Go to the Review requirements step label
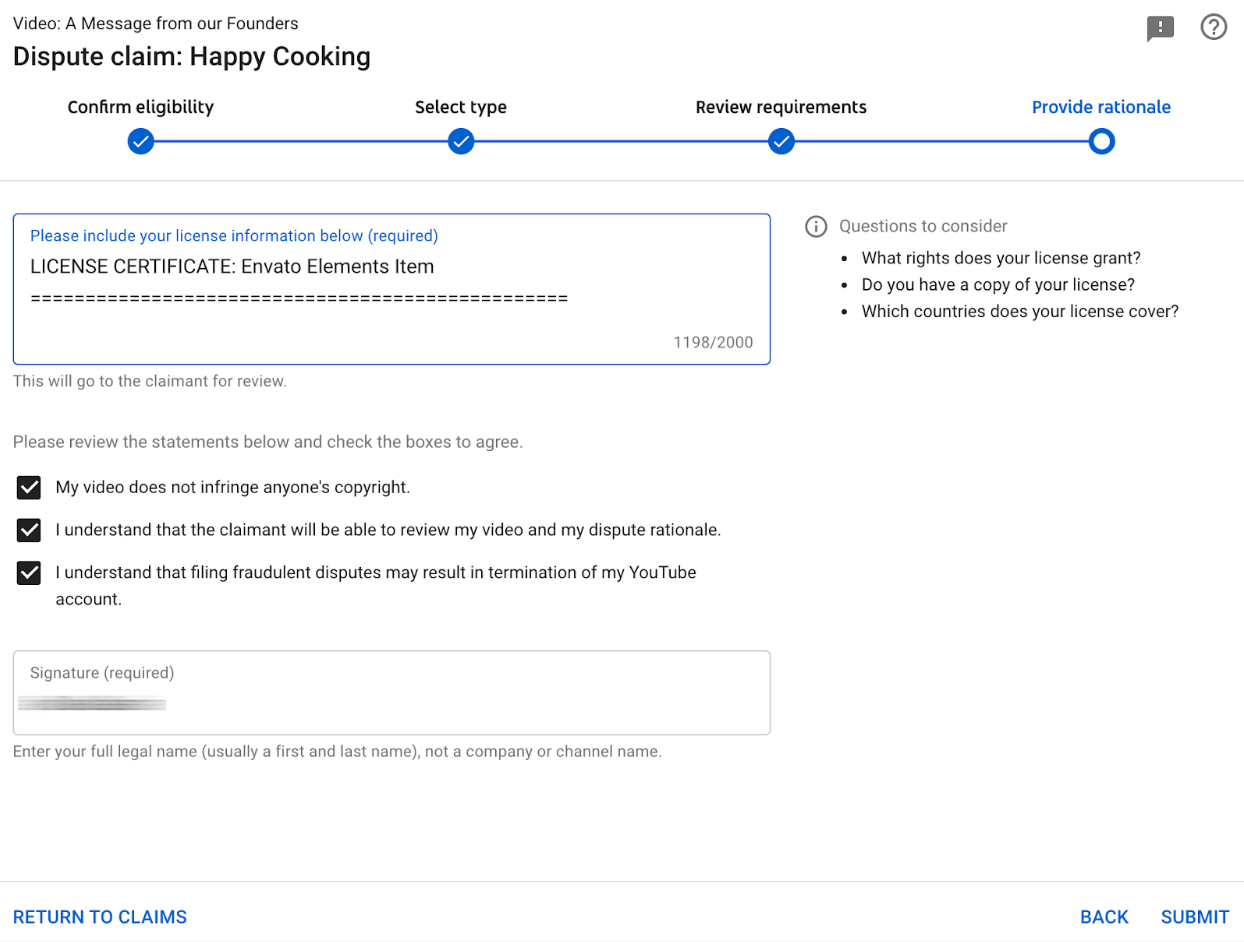This screenshot has width=1244, height=942. 781,107
